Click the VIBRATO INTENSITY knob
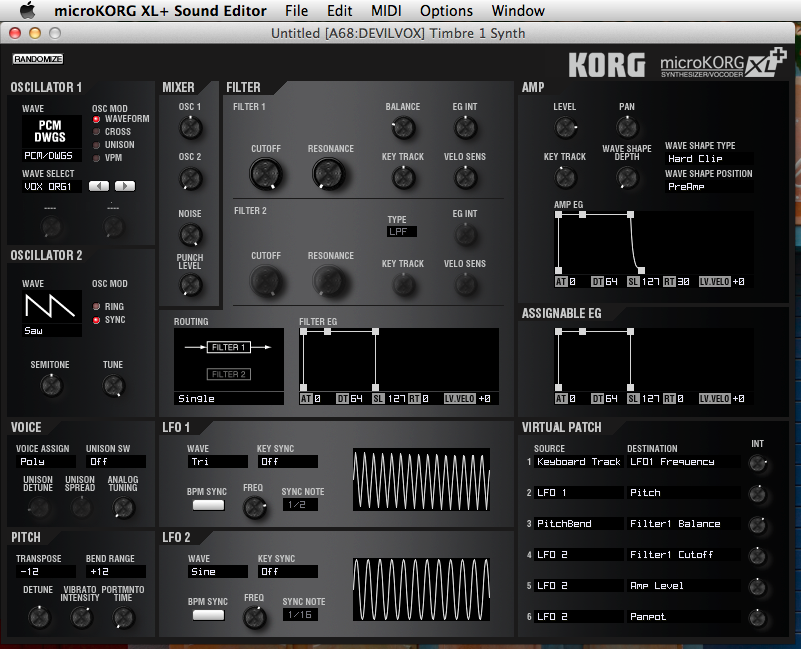Image resolution: width=801 pixels, height=649 pixels. [81, 618]
